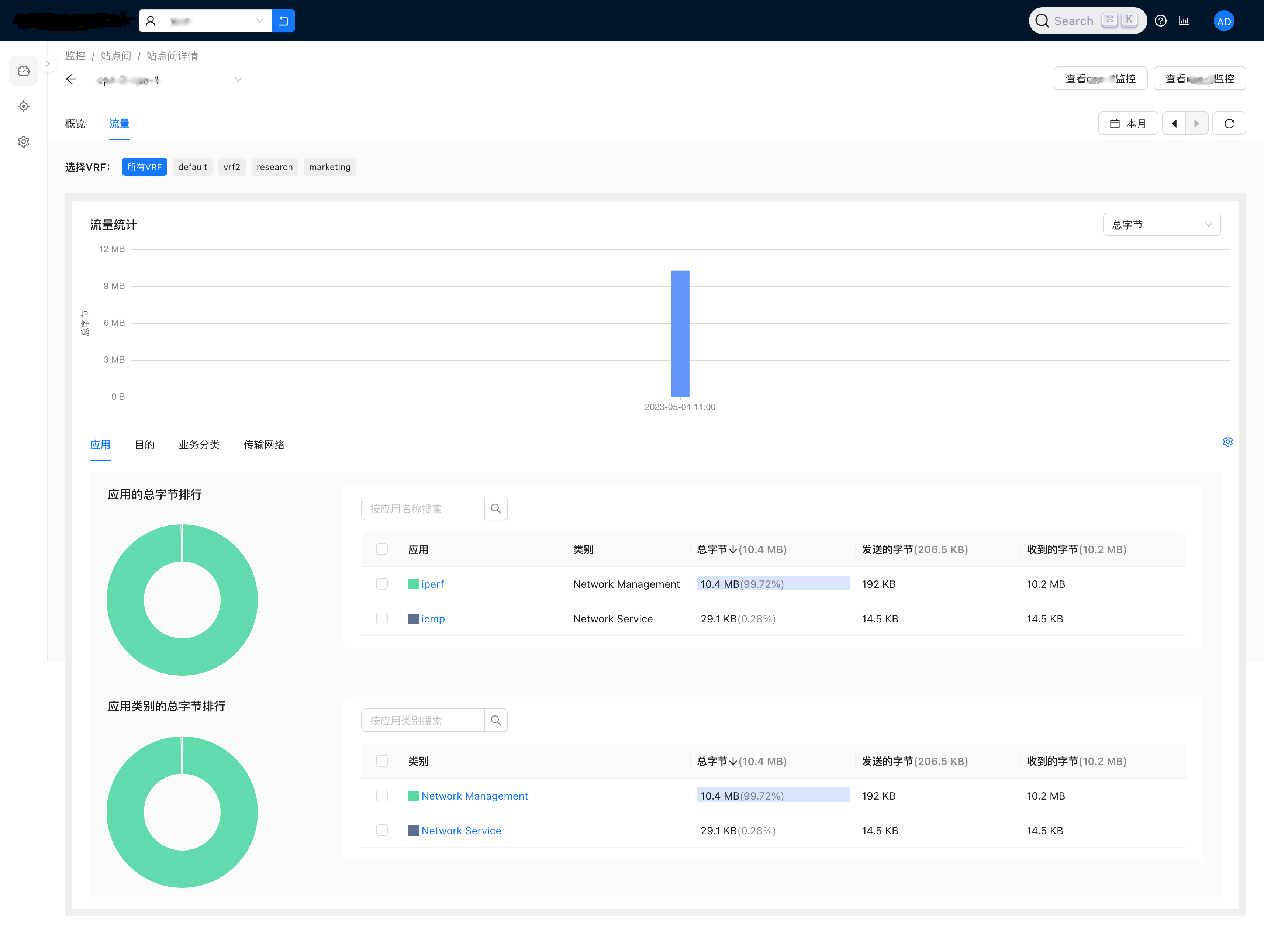Screen dimensions: 1264x952
Task: Click the Network Management green swatch
Action: click(414, 796)
